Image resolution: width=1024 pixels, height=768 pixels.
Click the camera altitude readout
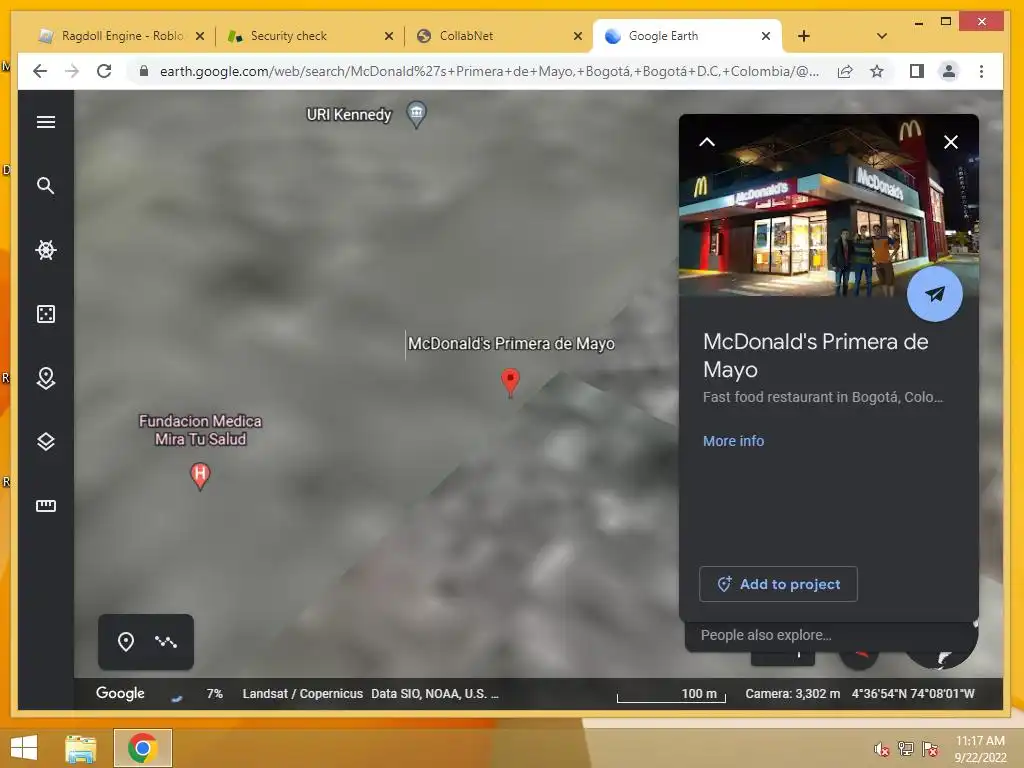793,694
